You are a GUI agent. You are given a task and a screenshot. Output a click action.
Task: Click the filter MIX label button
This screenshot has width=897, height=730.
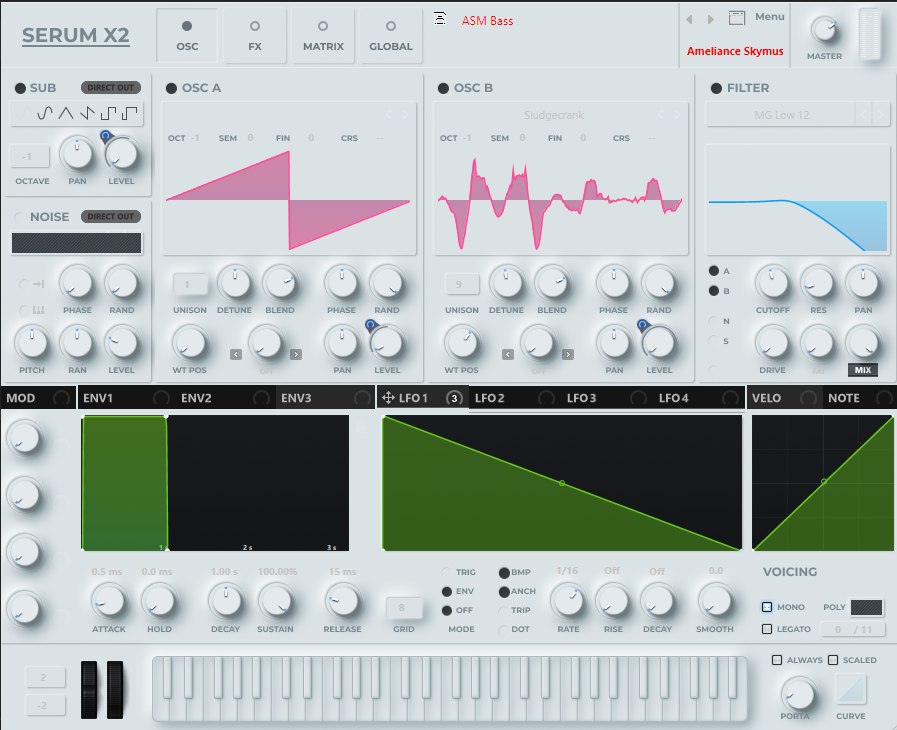click(863, 370)
